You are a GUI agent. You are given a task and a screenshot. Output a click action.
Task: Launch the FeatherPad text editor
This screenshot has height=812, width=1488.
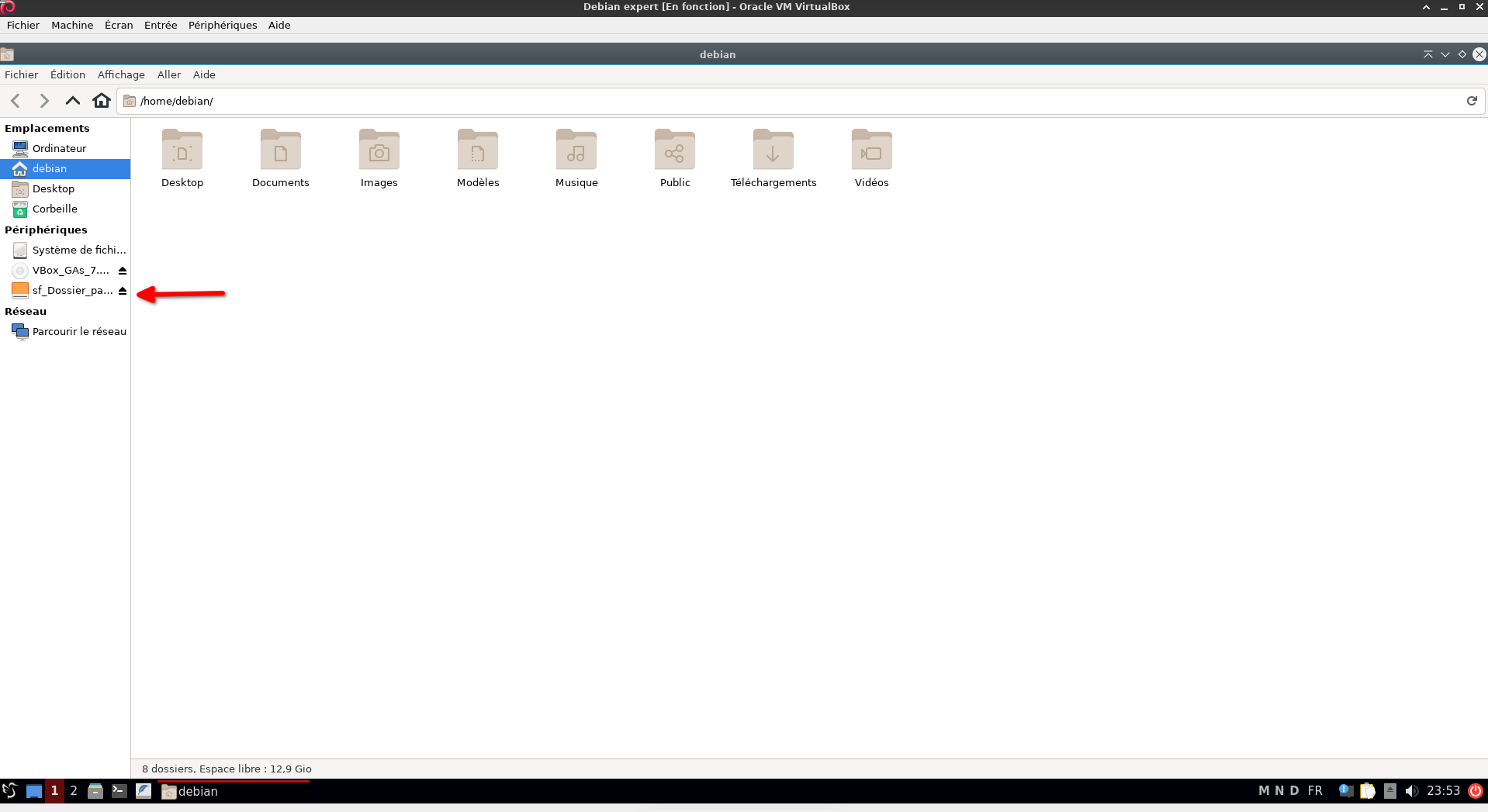(x=144, y=791)
